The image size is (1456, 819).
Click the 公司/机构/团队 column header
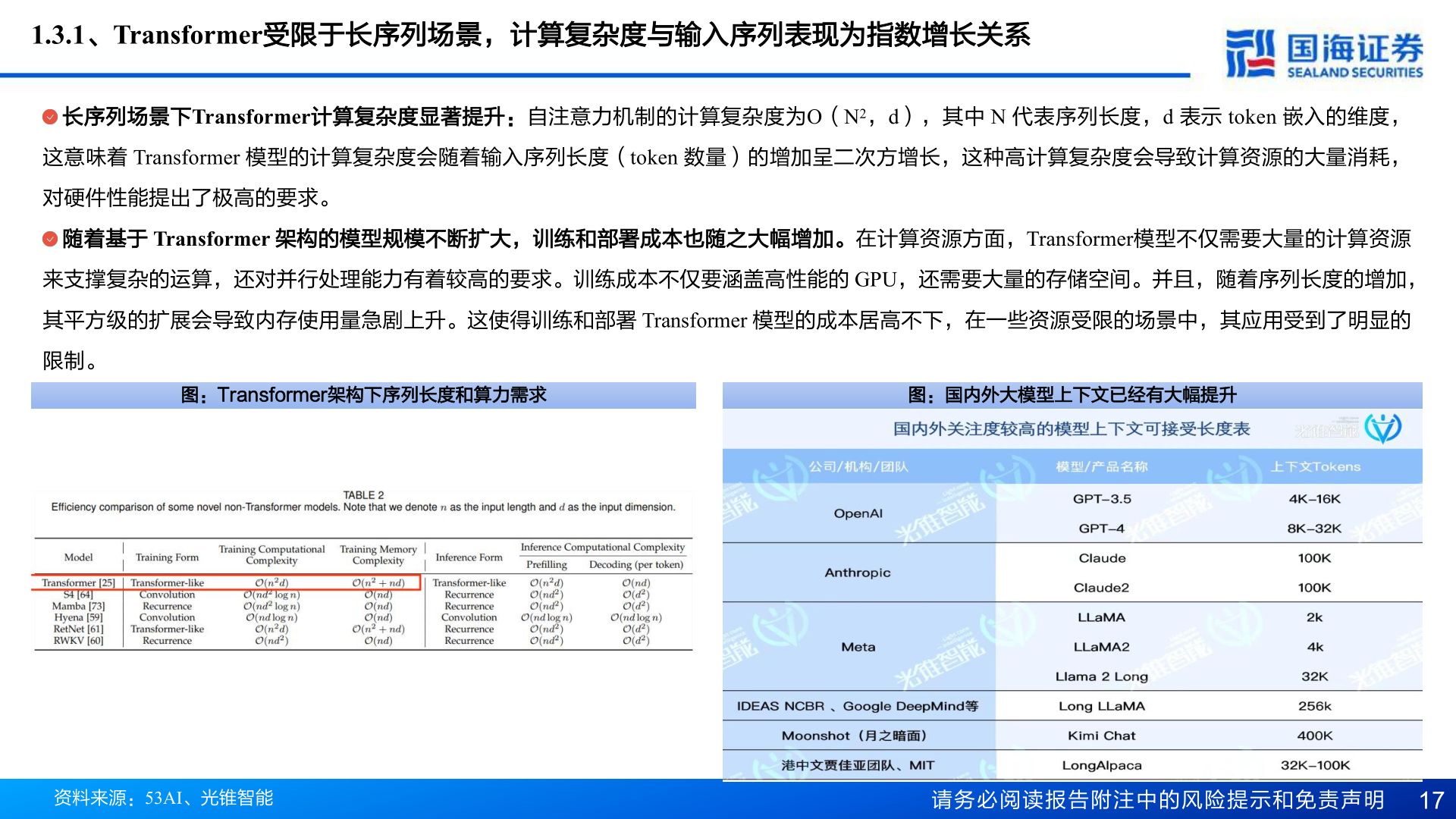[858, 466]
